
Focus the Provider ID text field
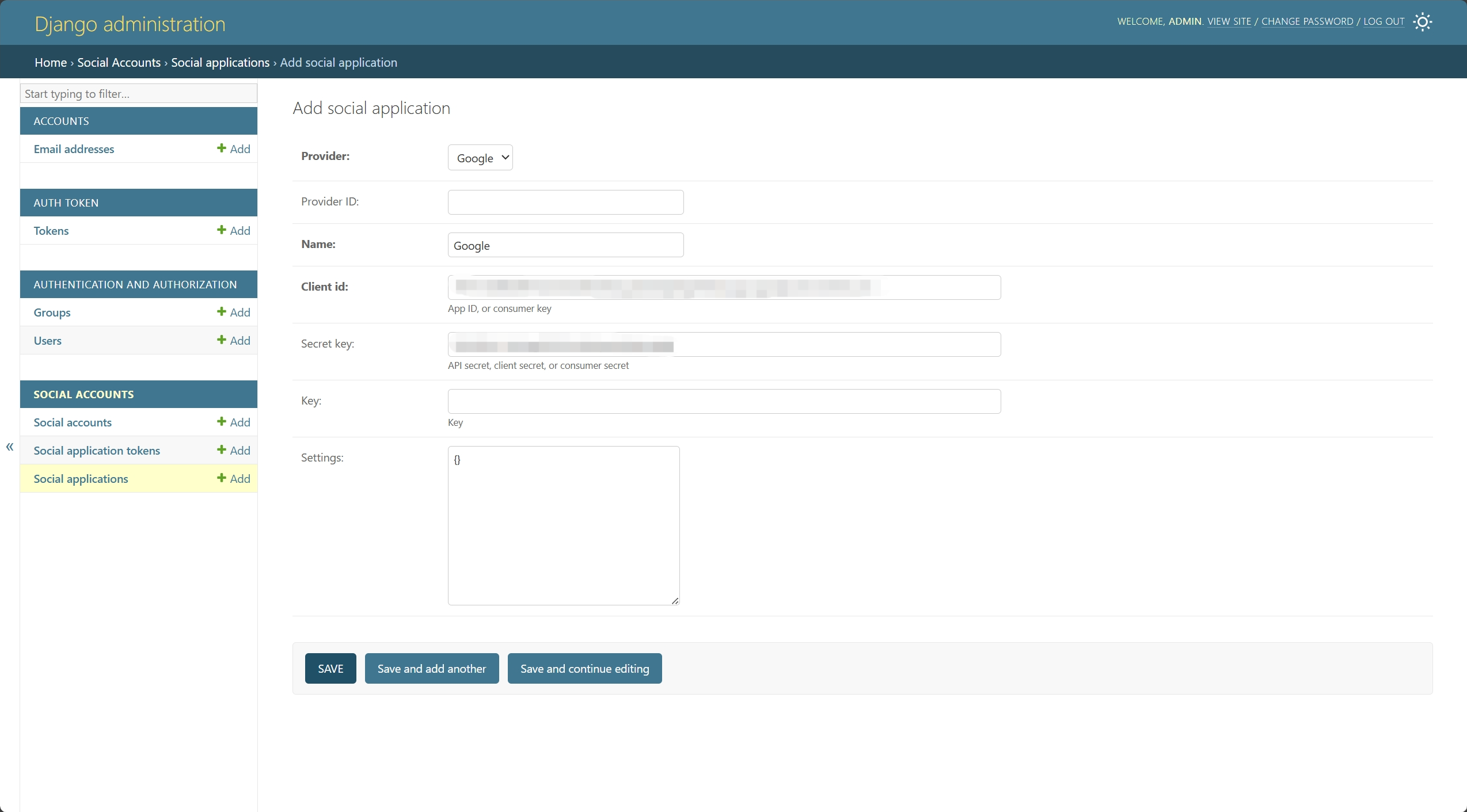pyautogui.click(x=565, y=203)
